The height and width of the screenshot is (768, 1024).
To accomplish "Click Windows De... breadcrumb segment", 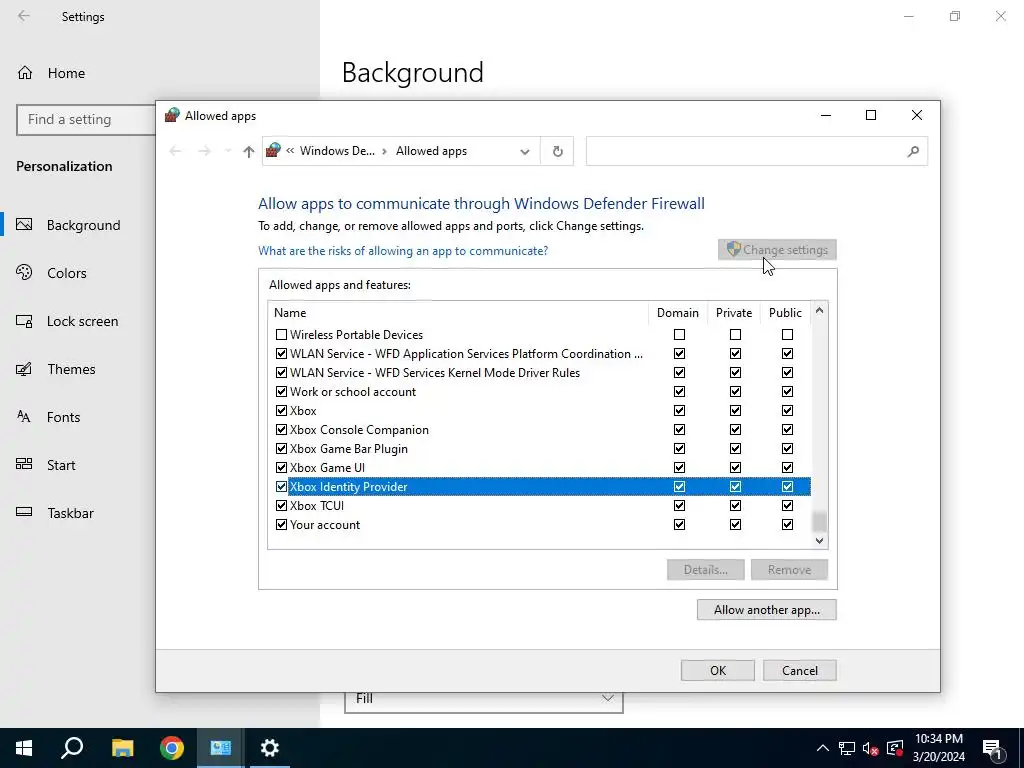I will click(x=337, y=151).
